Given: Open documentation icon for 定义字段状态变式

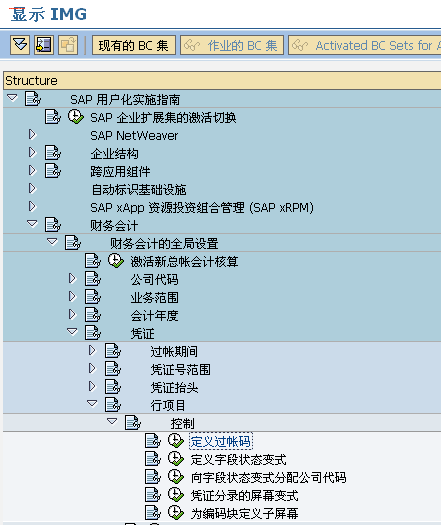Looking at the screenshot, I should 153,459.
